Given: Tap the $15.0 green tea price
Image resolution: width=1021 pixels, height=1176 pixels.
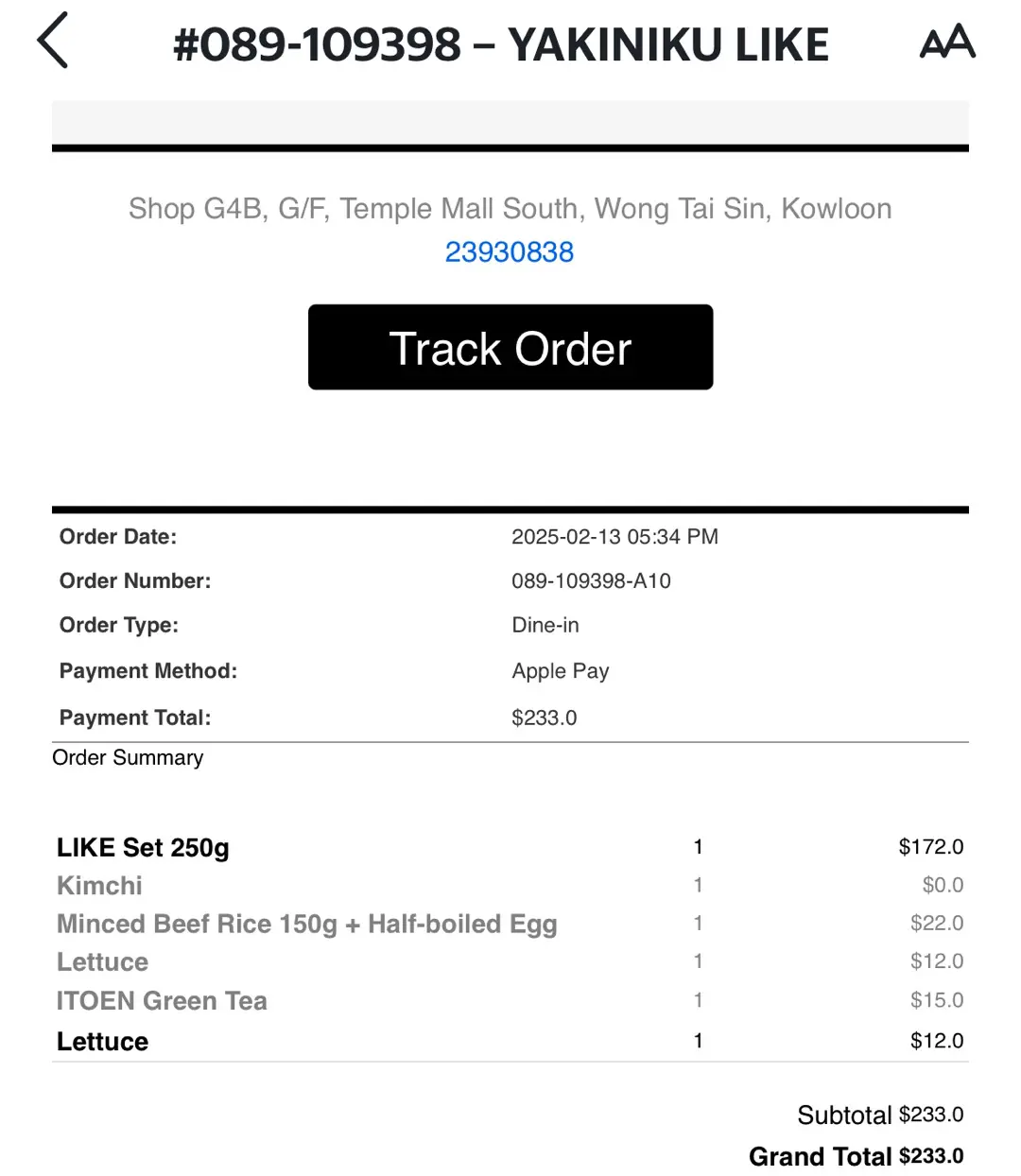Looking at the screenshot, I should click(936, 1000).
